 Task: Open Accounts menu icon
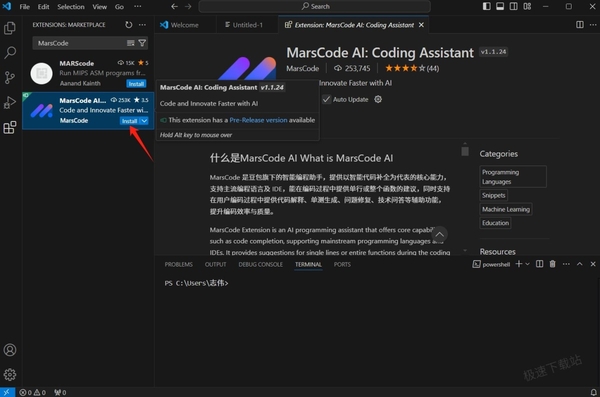(x=10, y=350)
